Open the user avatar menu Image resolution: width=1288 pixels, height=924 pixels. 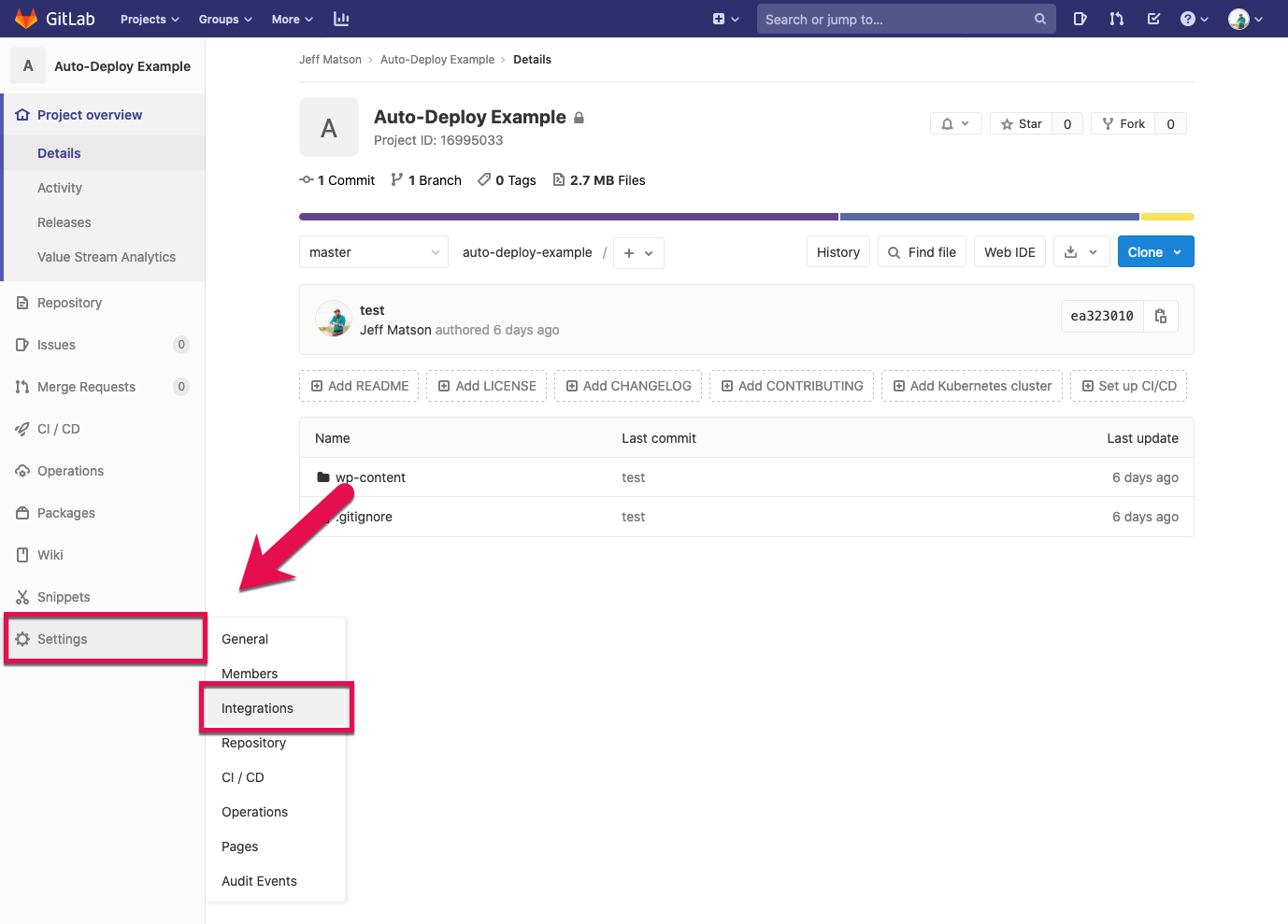point(1246,19)
